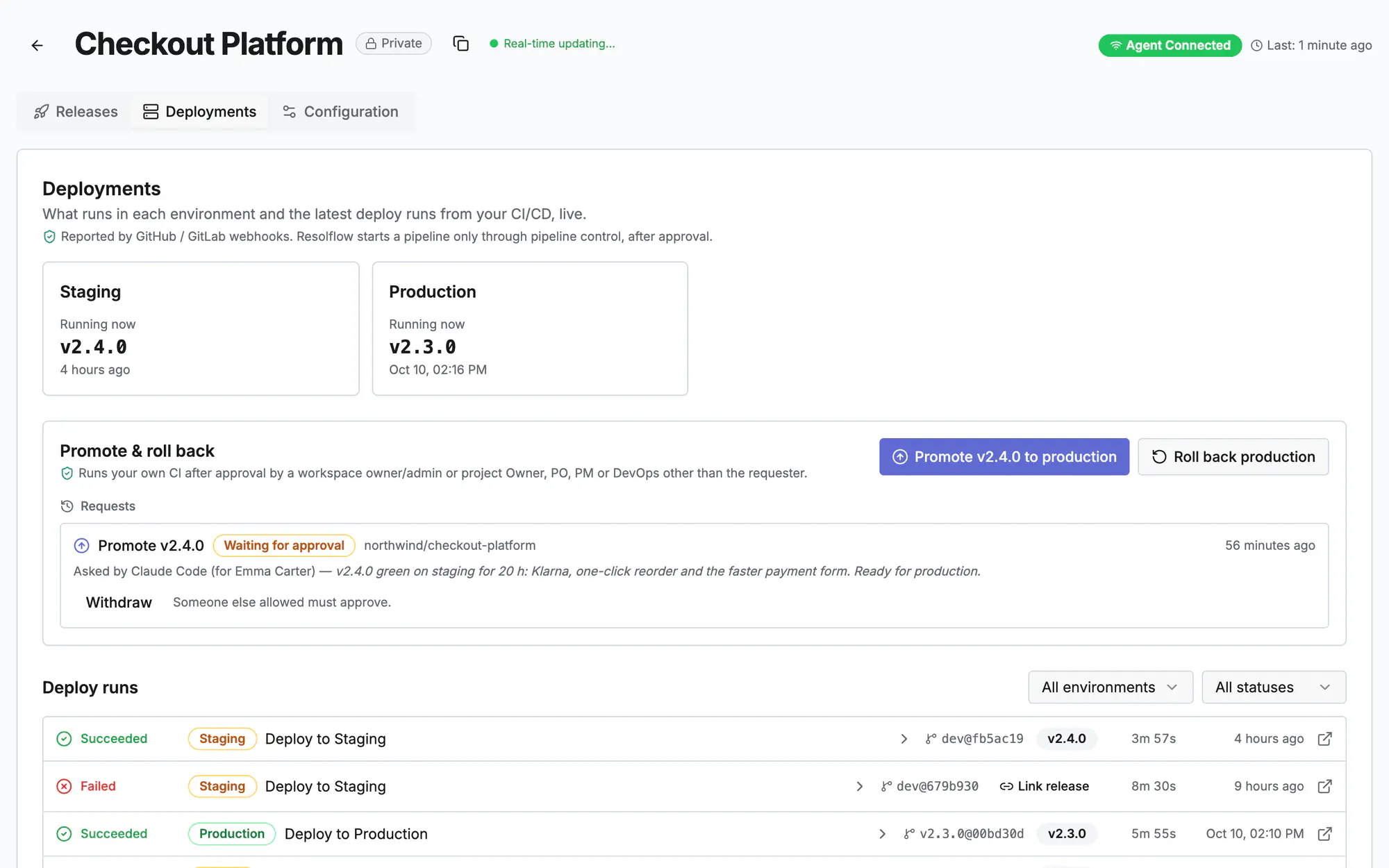Viewport: 1389px width, 868px height.
Task: Switch to the Releases tab
Action: click(76, 112)
